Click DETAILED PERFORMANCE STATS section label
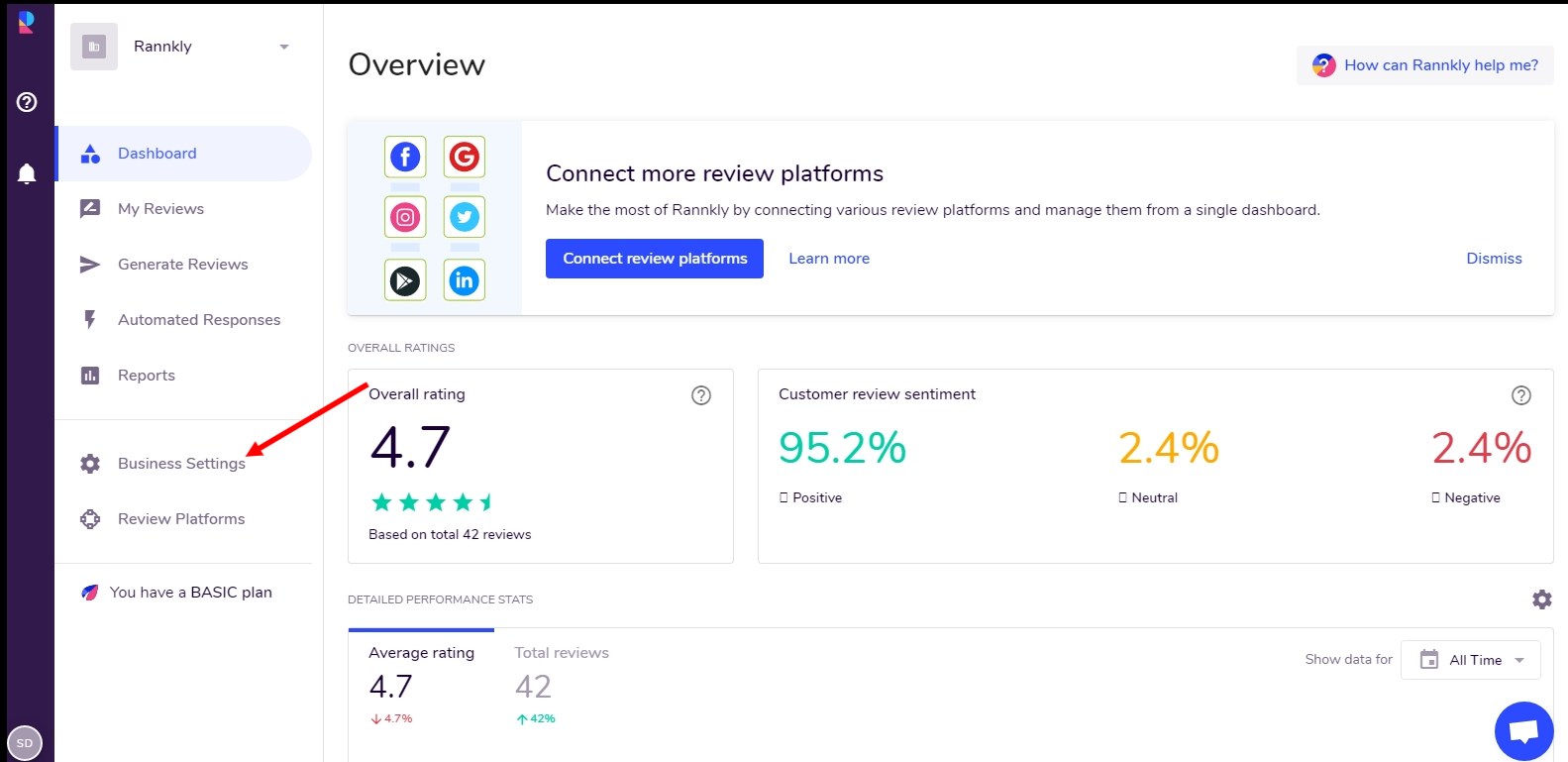Image resolution: width=1568 pixels, height=762 pixels. (x=440, y=599)
